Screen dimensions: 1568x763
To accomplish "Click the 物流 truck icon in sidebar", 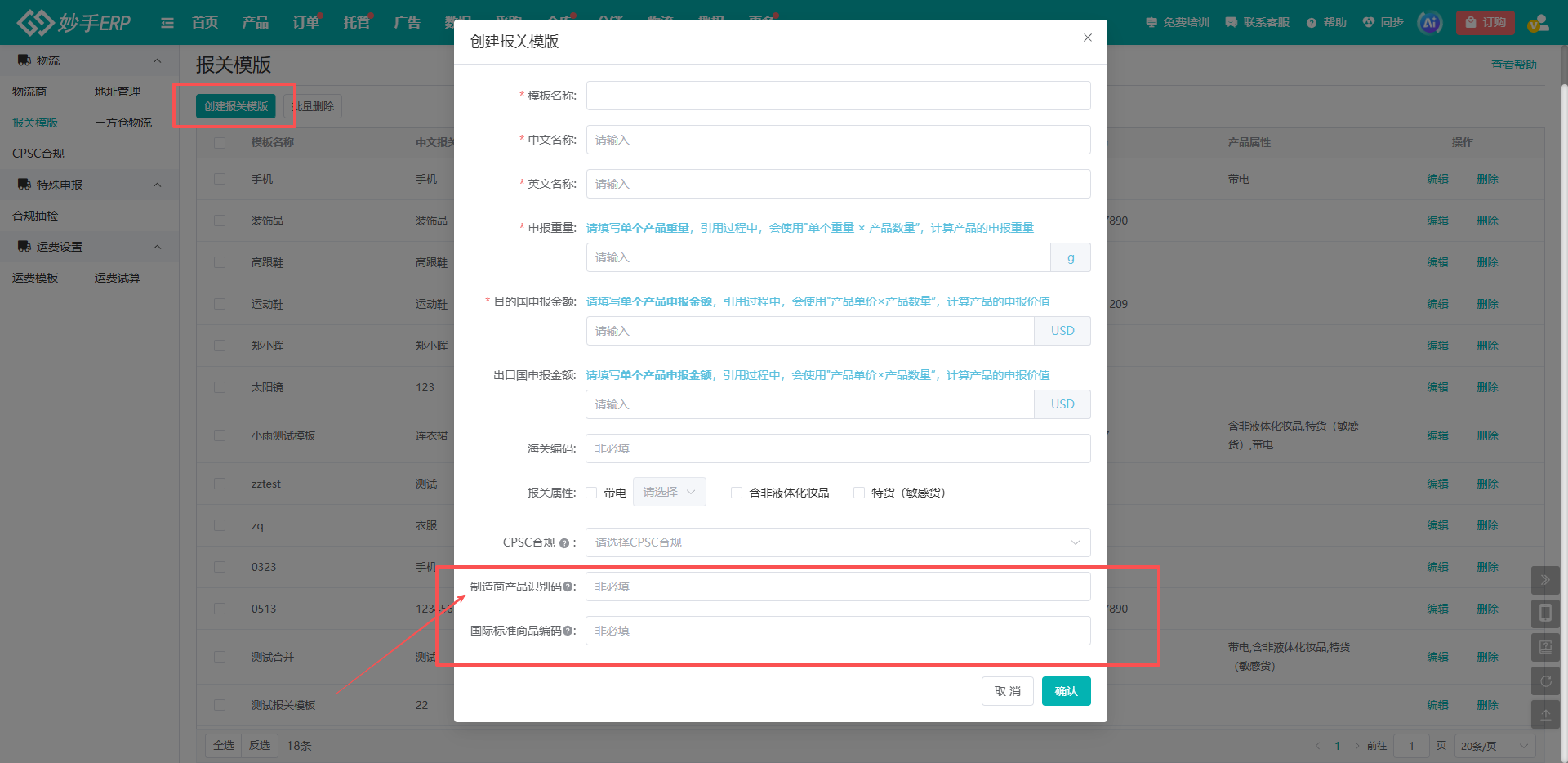I will [x=24, y=60].
